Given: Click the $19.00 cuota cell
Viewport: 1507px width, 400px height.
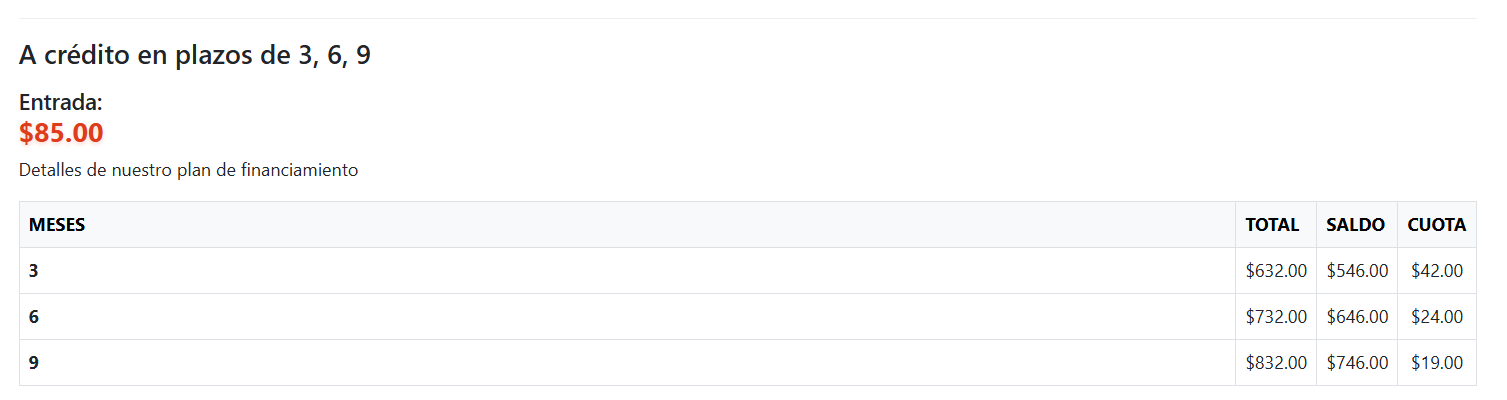Looking at the screenshot, I should pyautogui.click(x=1437, y=363).
